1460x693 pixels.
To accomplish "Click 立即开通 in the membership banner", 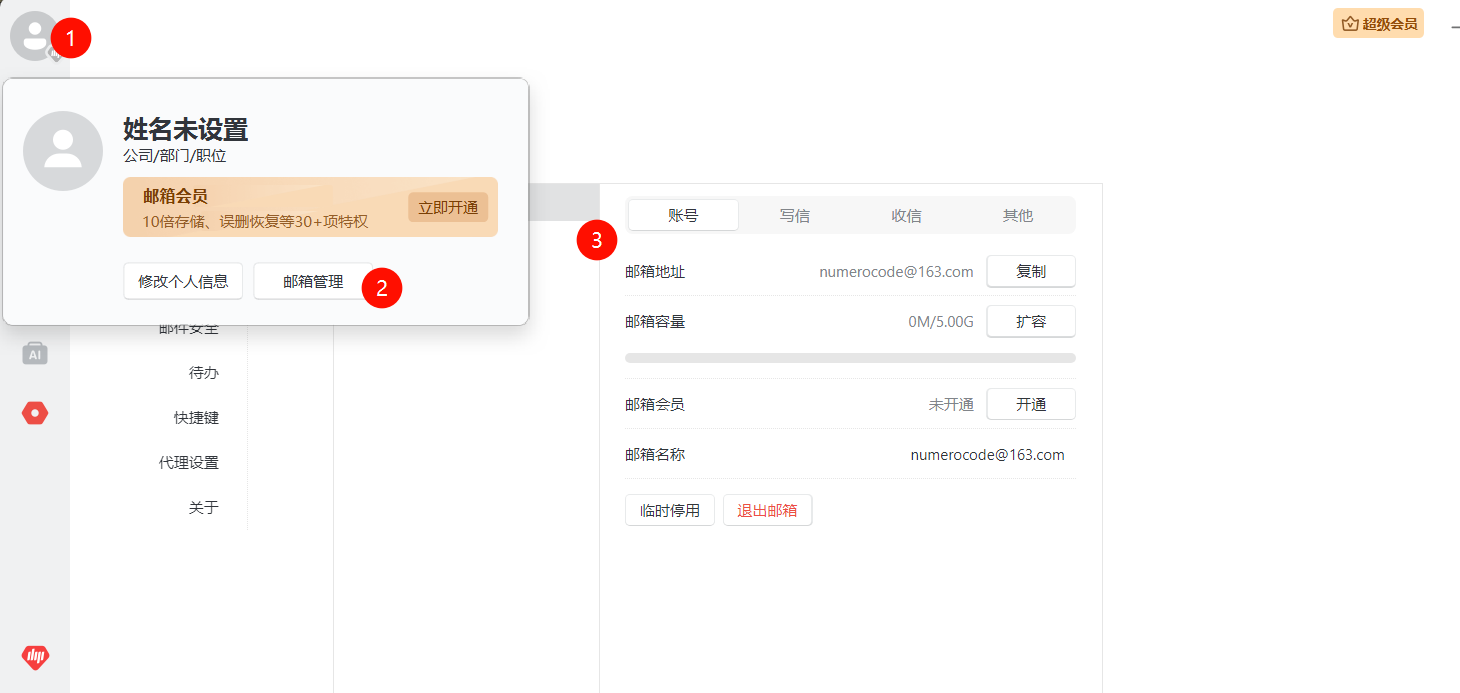I will point(447,207).
